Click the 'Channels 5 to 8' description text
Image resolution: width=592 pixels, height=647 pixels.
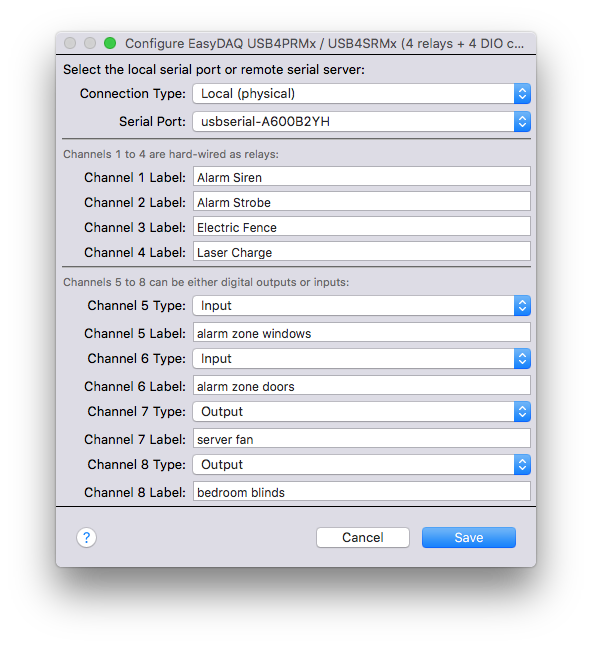tap(206, 282)
